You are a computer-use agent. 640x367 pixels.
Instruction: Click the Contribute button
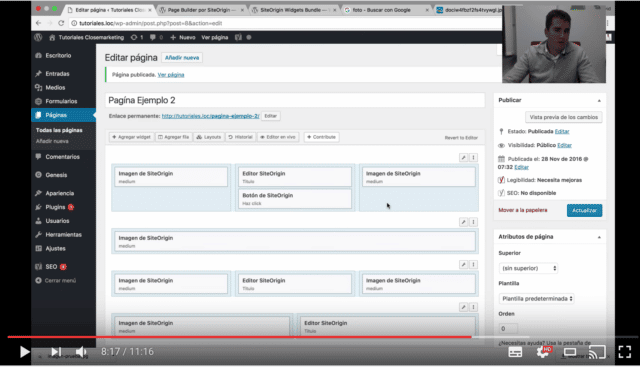click(x=321, y=137)
